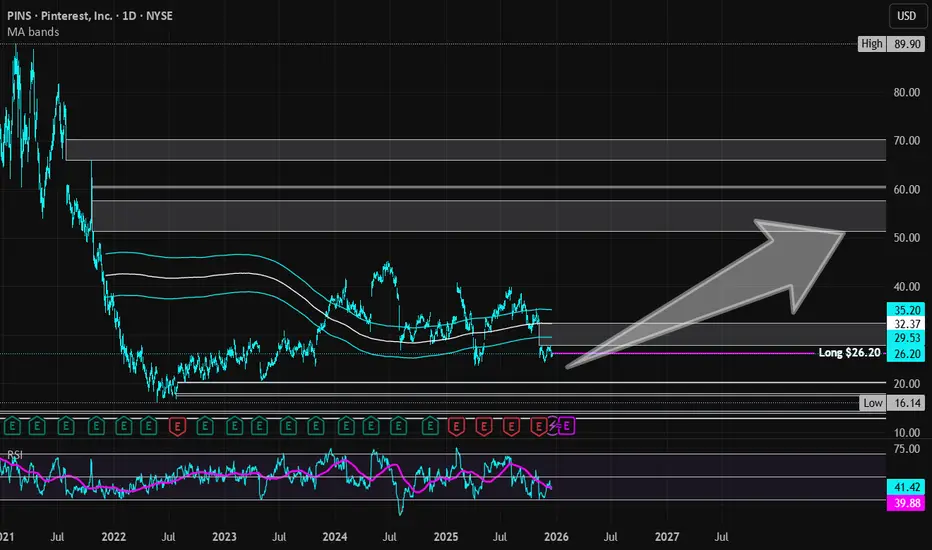Select the gray zone just below 60.00

[x=489, y=216]
